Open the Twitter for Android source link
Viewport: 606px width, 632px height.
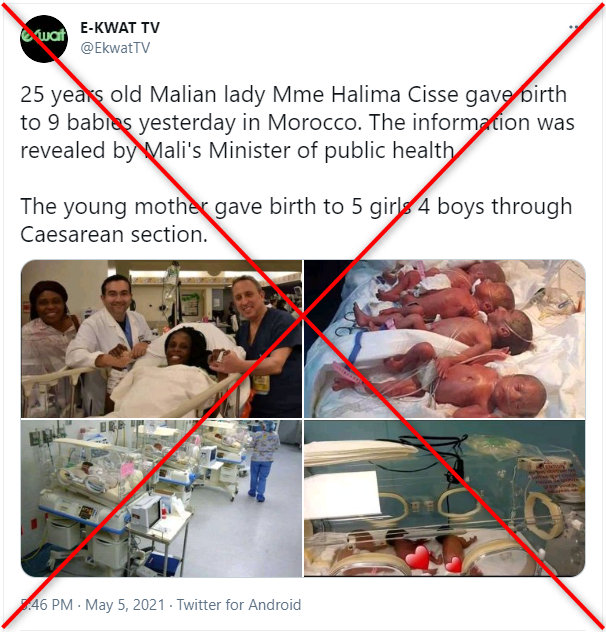coord(239,605)
